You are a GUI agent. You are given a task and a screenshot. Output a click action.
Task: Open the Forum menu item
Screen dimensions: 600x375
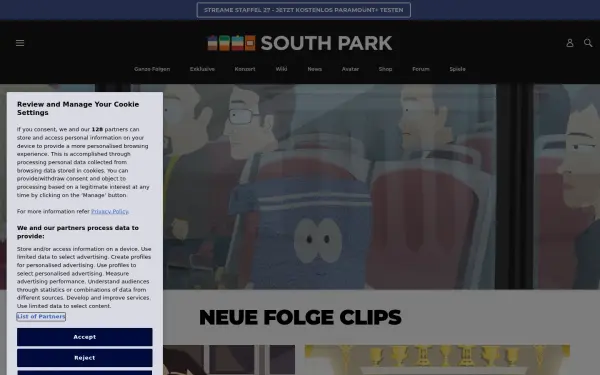click(421, 69)
